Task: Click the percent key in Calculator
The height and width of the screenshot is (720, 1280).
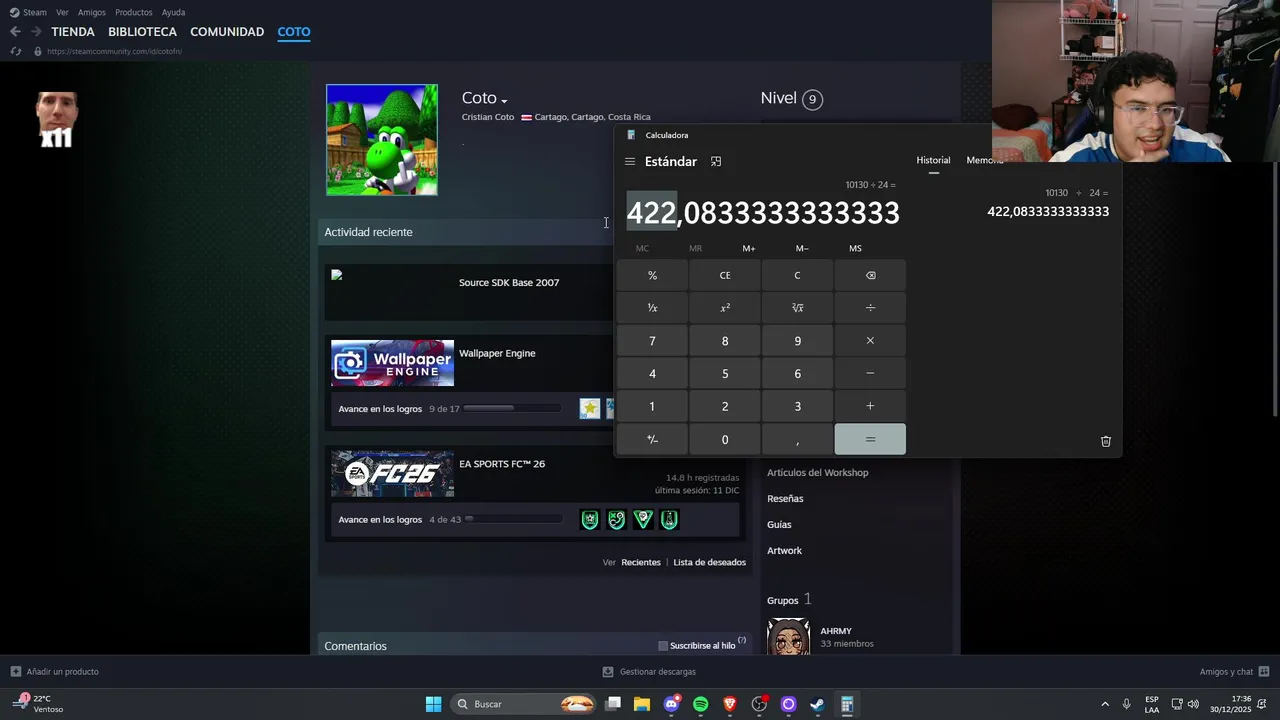Action: coord(652,275)
